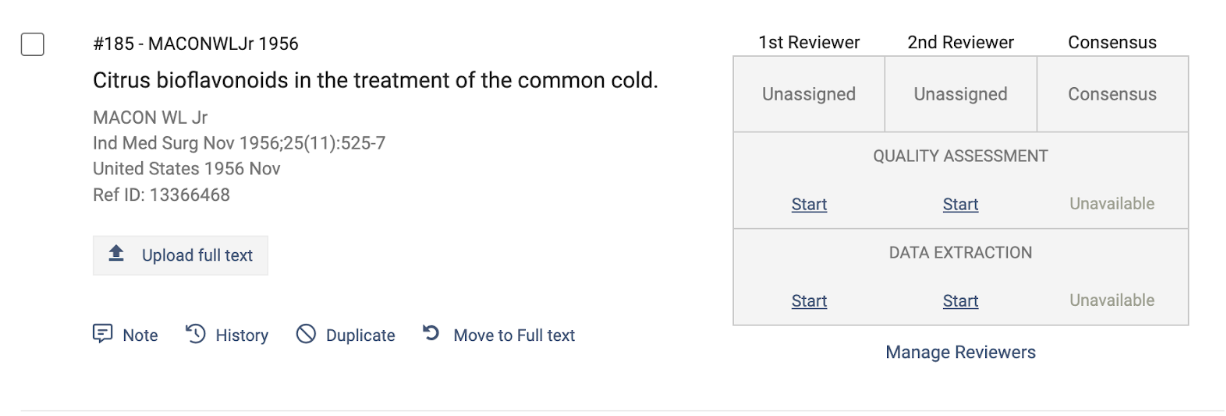Viewport: 1226px width, 416px height.
Task: Open the Citrus bioflavonoids study title
Action: pyautogui.click(x=375, y=80)
